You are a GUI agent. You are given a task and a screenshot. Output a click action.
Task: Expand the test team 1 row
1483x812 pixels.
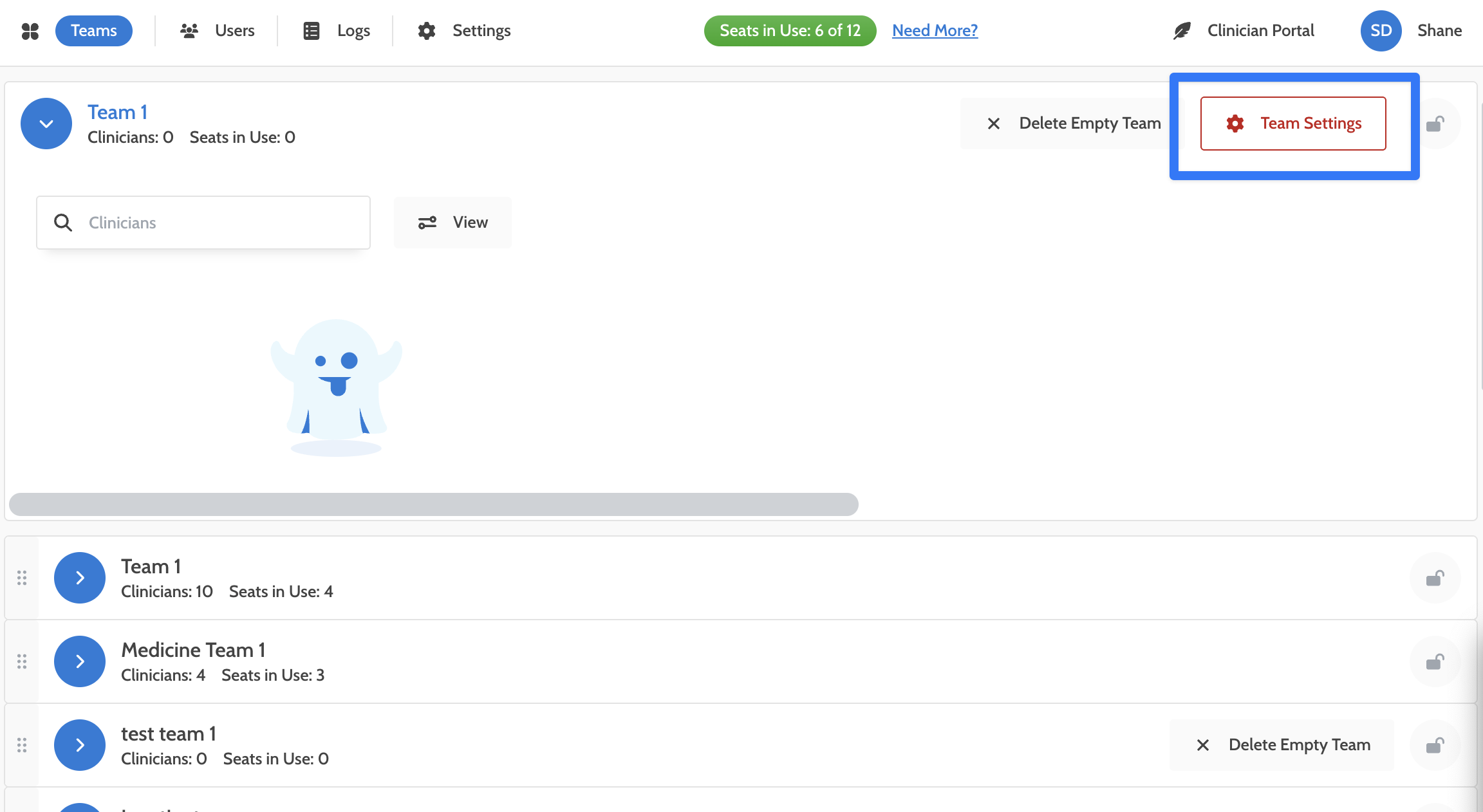pos(80,745)
